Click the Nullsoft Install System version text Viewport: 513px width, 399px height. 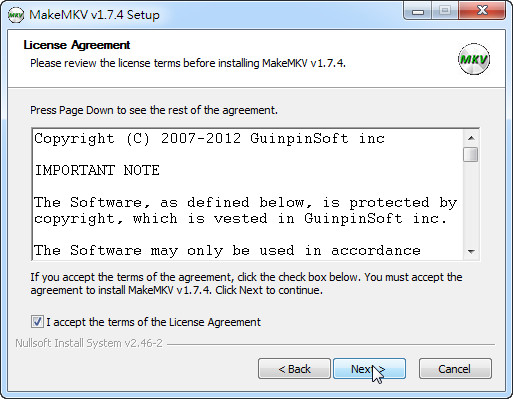[89, 343]
